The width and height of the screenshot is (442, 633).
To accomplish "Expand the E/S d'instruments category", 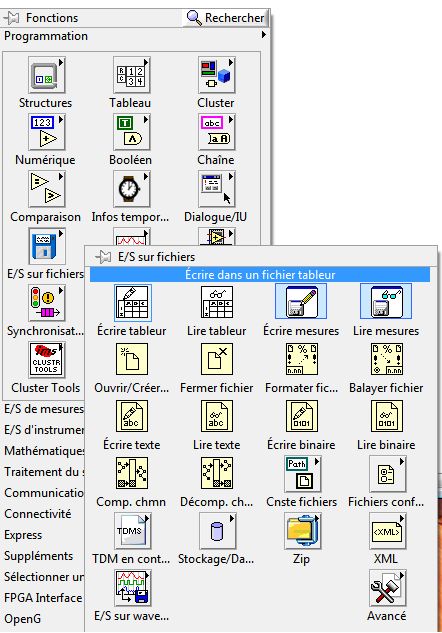I will (x=44, y=430).
